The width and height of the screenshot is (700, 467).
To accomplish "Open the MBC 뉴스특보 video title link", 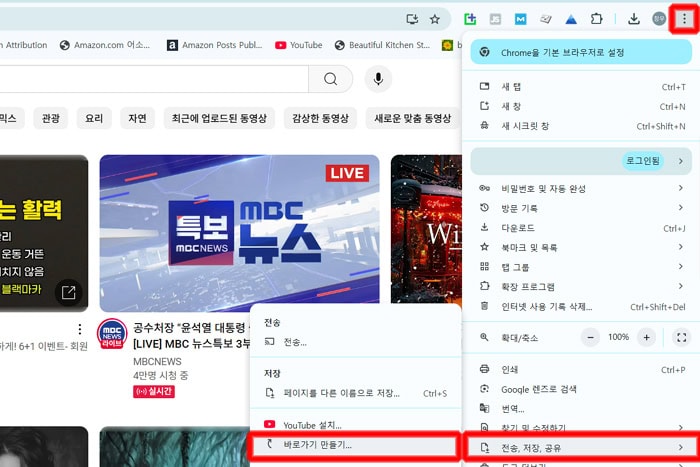I will [x=191, y=336].
